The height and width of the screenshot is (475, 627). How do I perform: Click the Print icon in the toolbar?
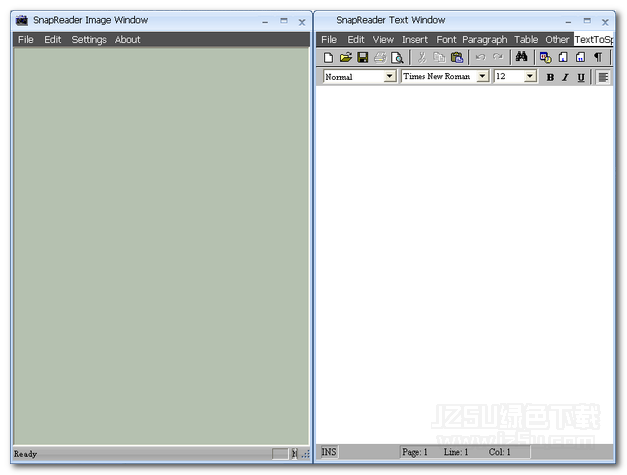(x=380, y=58)
